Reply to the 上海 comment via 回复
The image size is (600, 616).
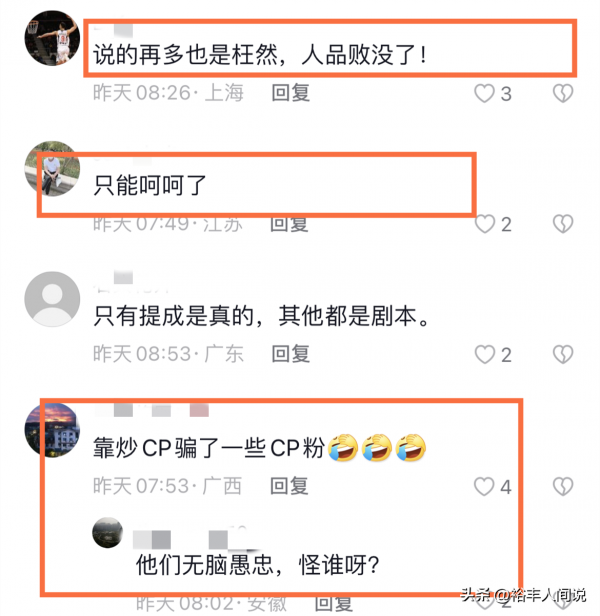(291, 93)
